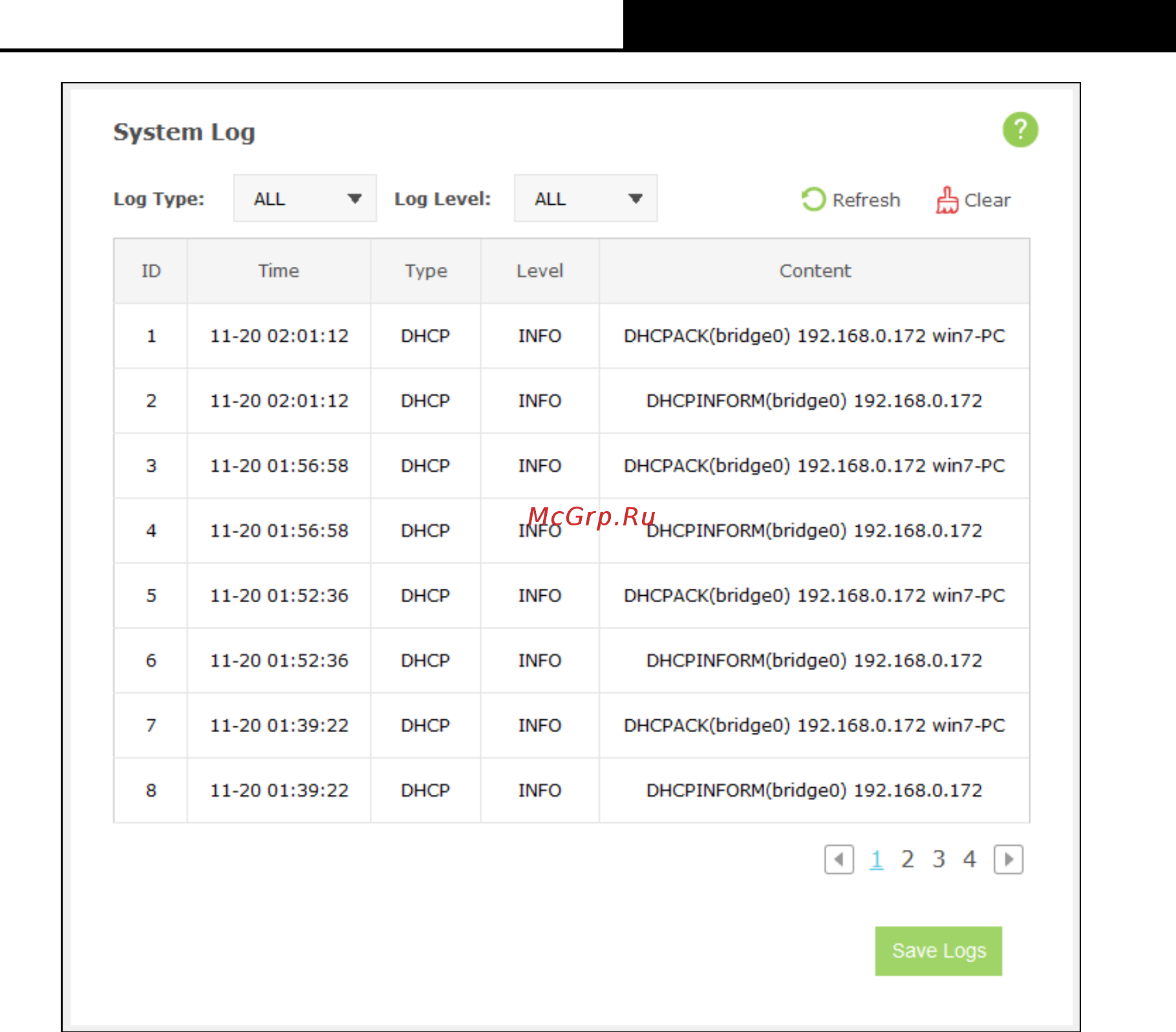Click DHCPACK content in row ID 5

tap(815, 596)
